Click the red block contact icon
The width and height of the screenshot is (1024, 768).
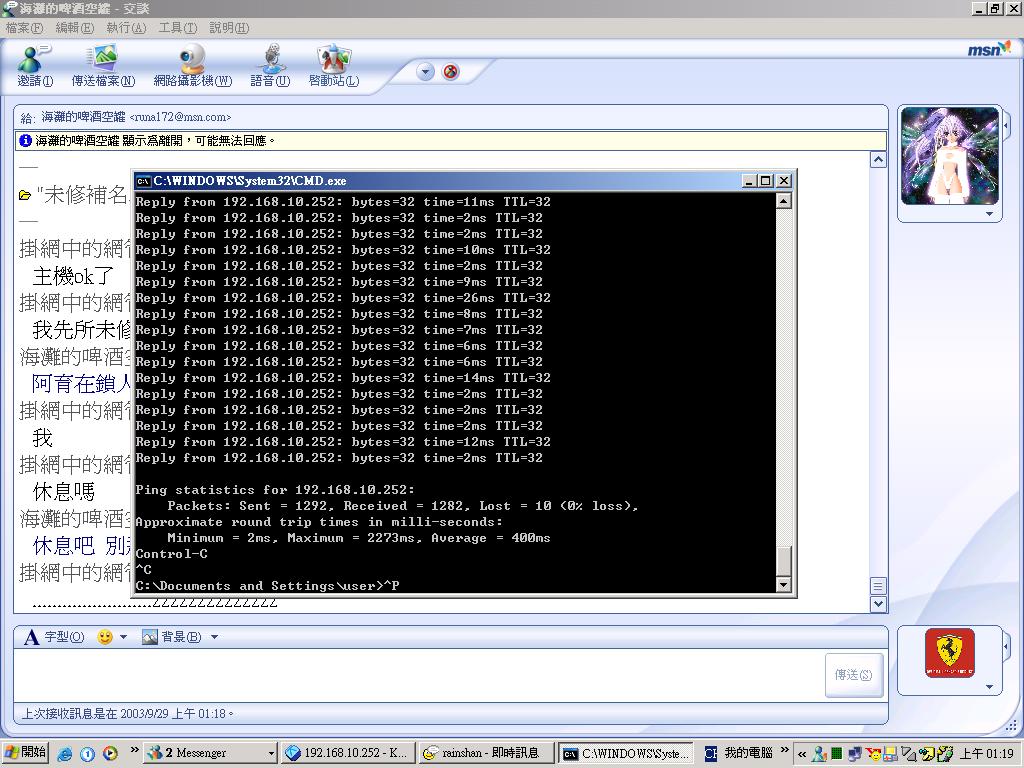(x=451, y=72)
